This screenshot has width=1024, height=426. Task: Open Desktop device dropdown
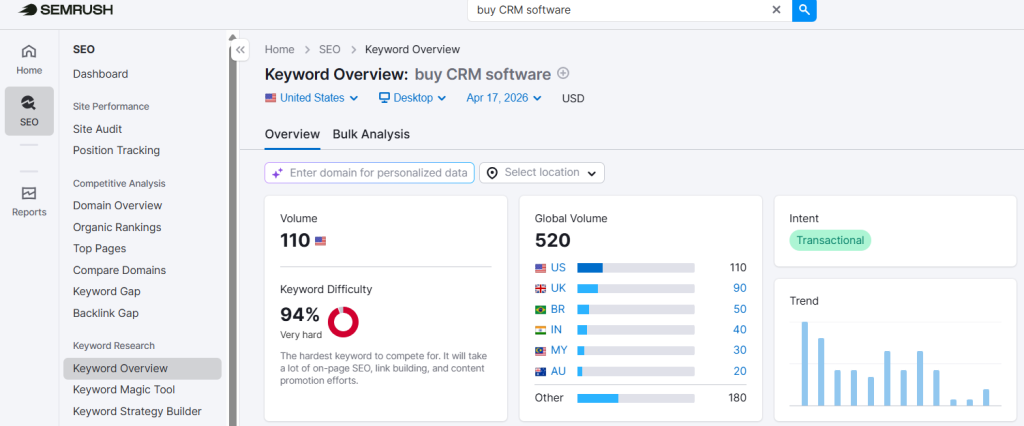click(412, 98)
